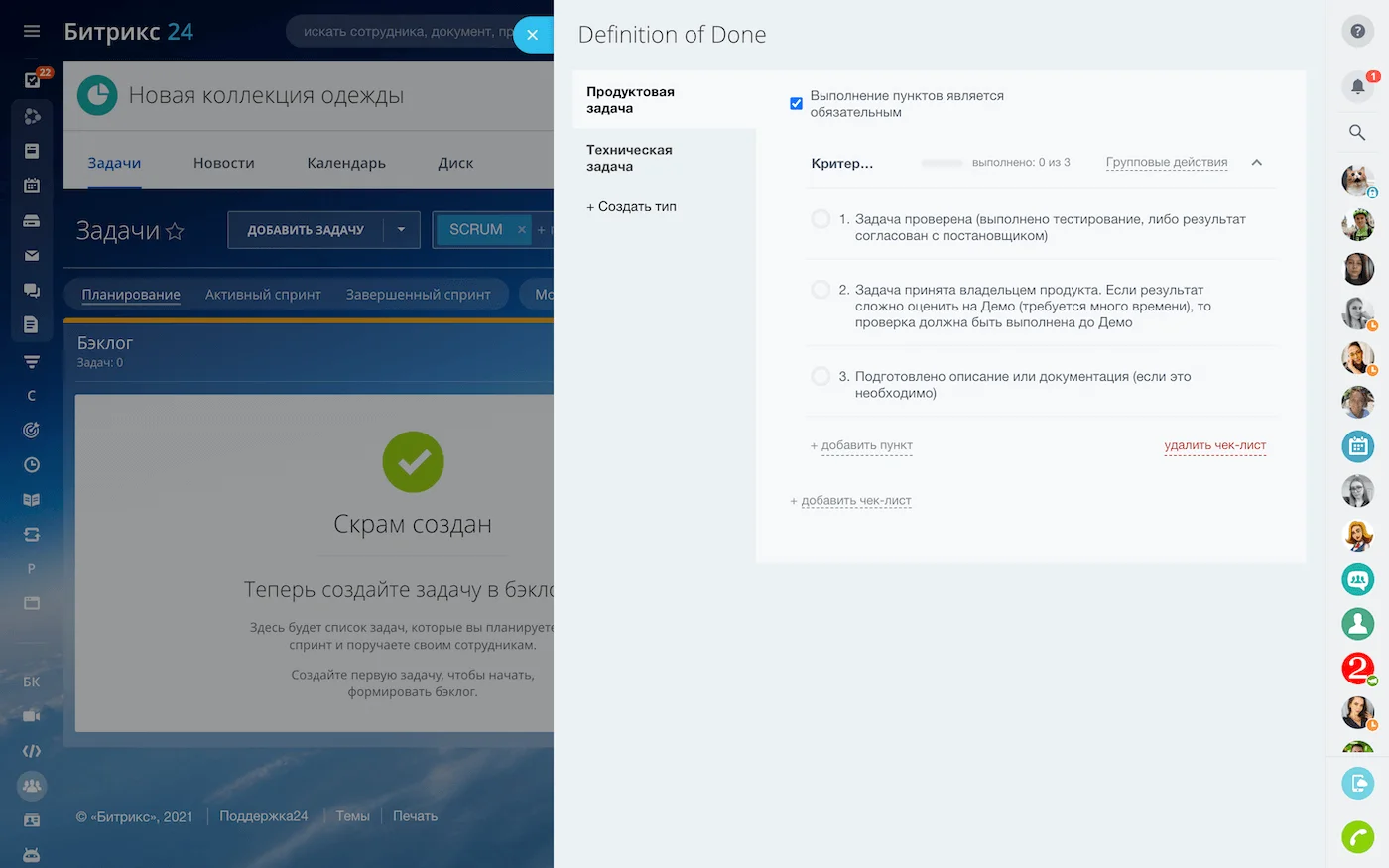
Task: Open the hamburger main menu
Action: pyautogui.click(x=32, y=32)
